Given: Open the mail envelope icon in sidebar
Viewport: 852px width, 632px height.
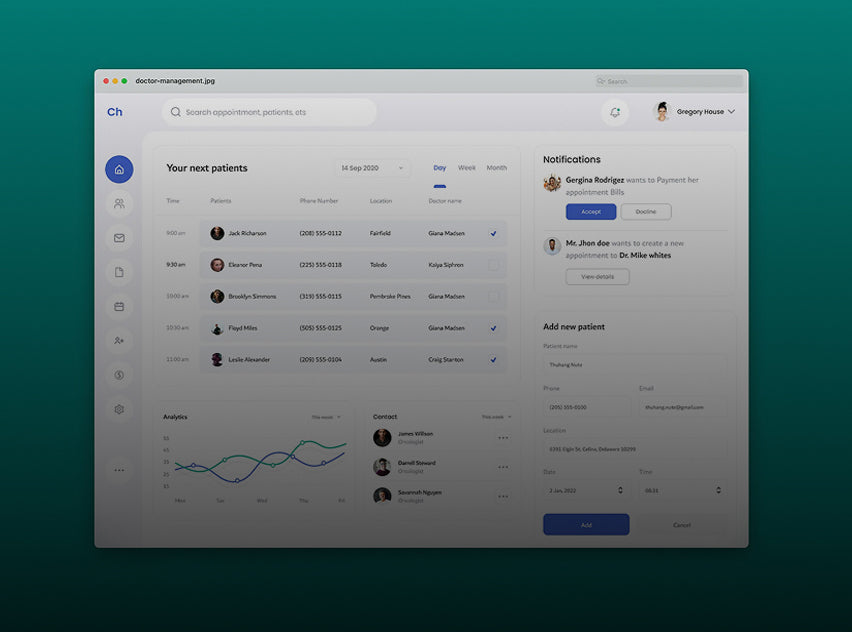Looking at the screenshot, I should coord(119,238).
